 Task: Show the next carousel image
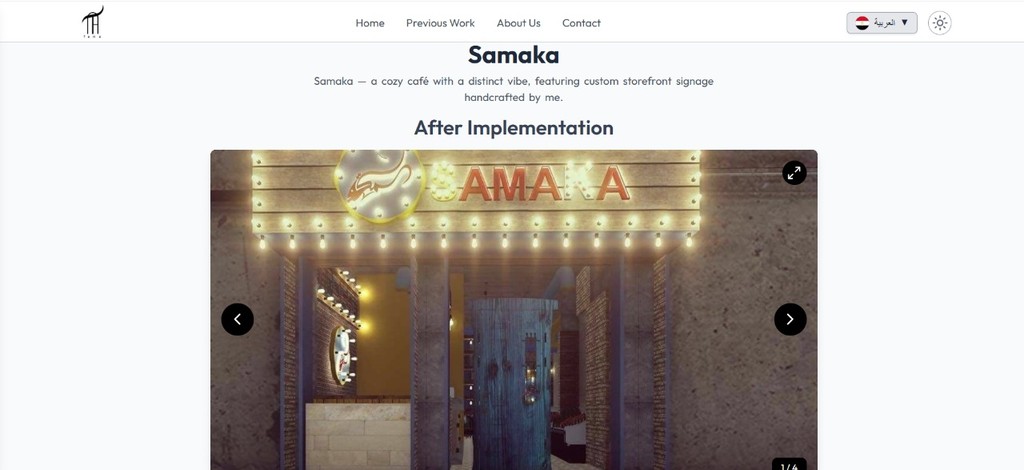click(x=790, y=319)
